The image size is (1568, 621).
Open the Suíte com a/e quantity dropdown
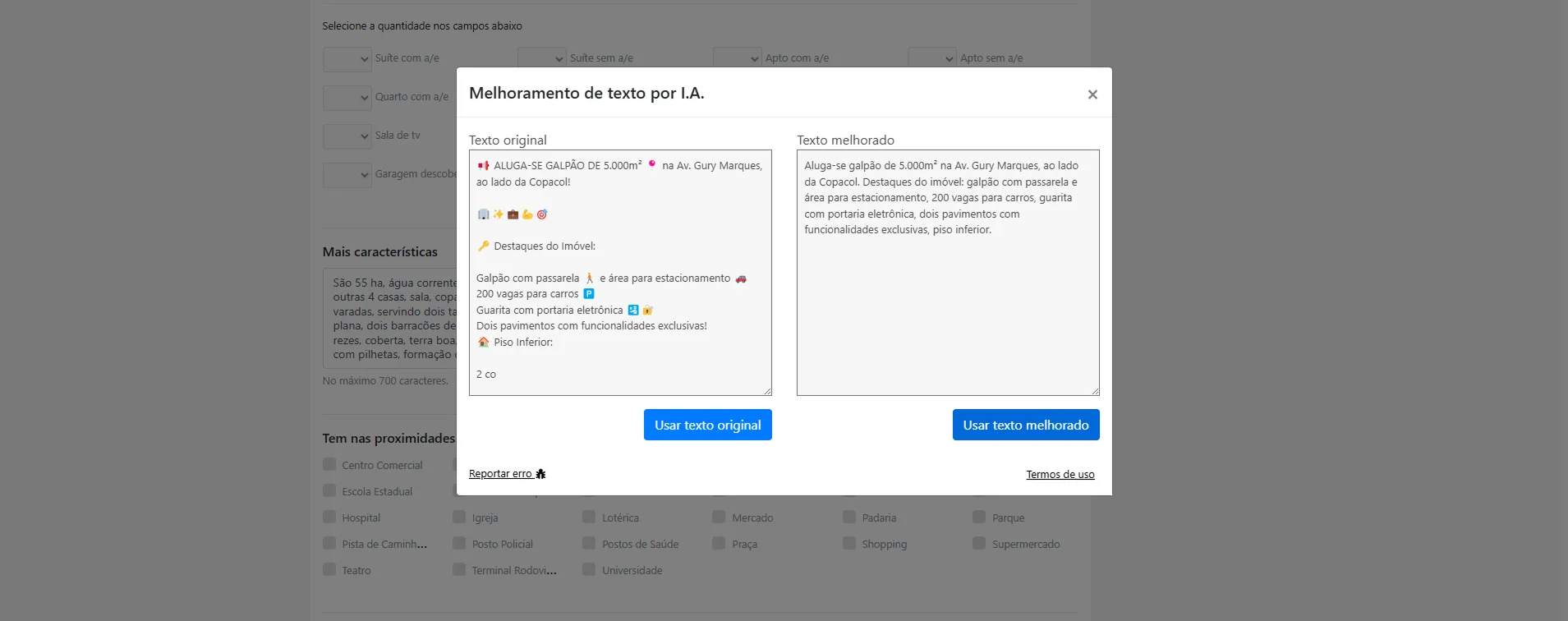tap(347, 59)
